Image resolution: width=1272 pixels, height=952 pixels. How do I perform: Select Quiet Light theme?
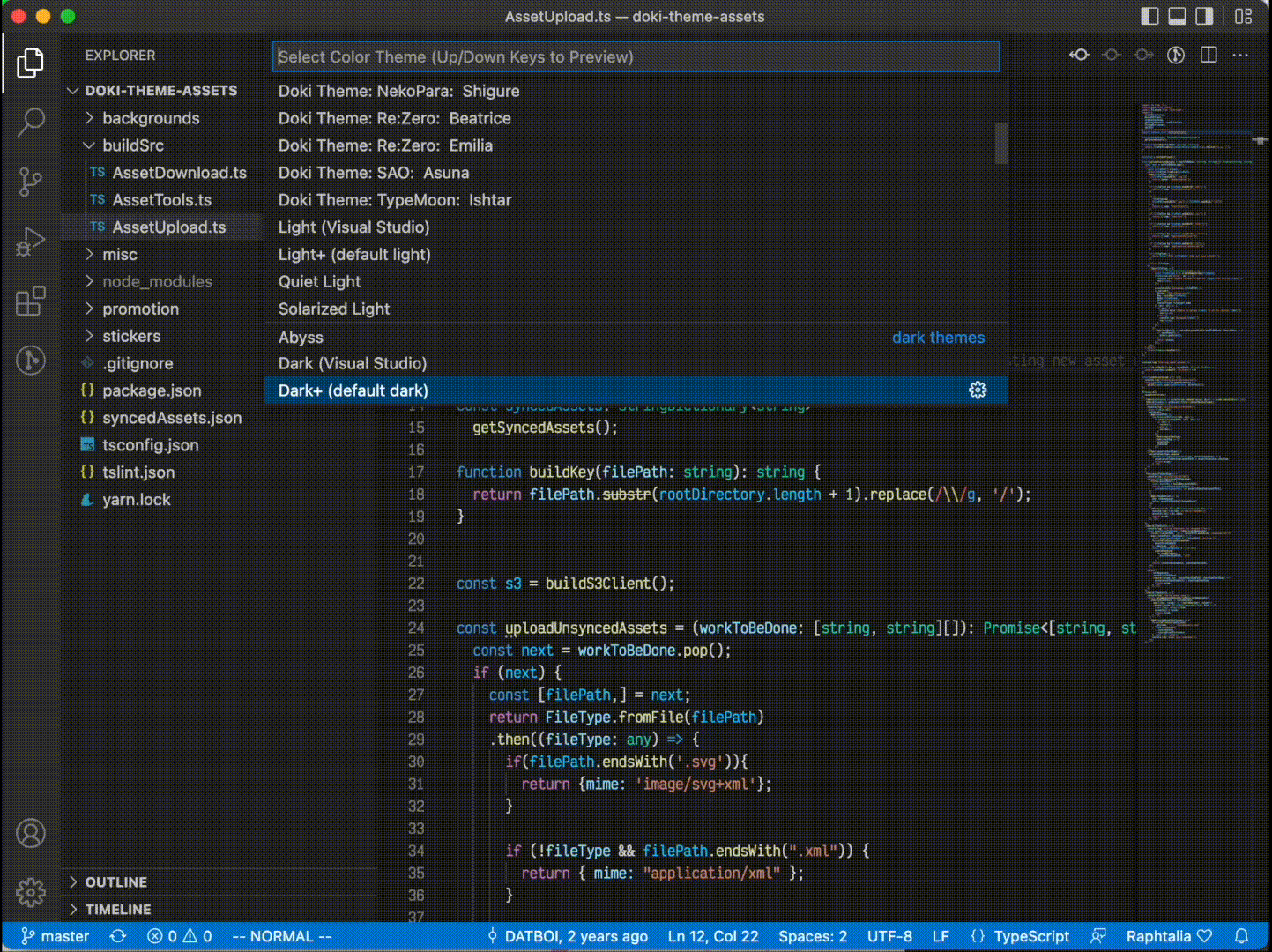(636, 283)
